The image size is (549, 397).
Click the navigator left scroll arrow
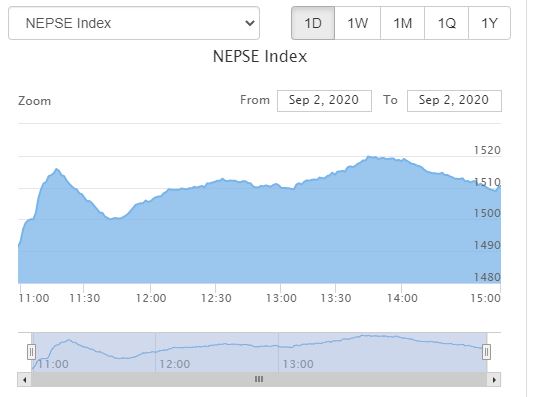[x=24, y=380]
